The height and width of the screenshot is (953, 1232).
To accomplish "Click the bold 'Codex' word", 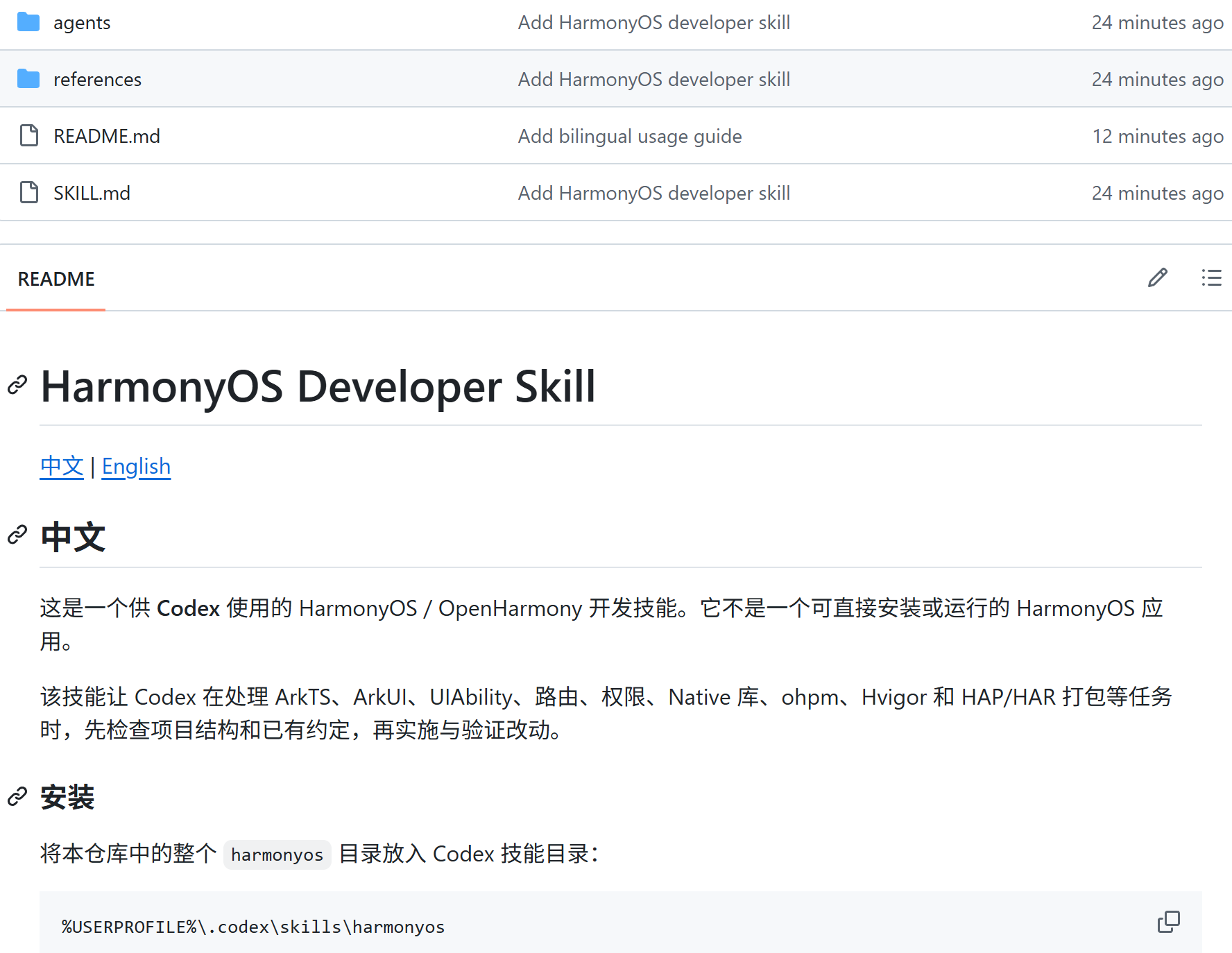I will [188, 608].
